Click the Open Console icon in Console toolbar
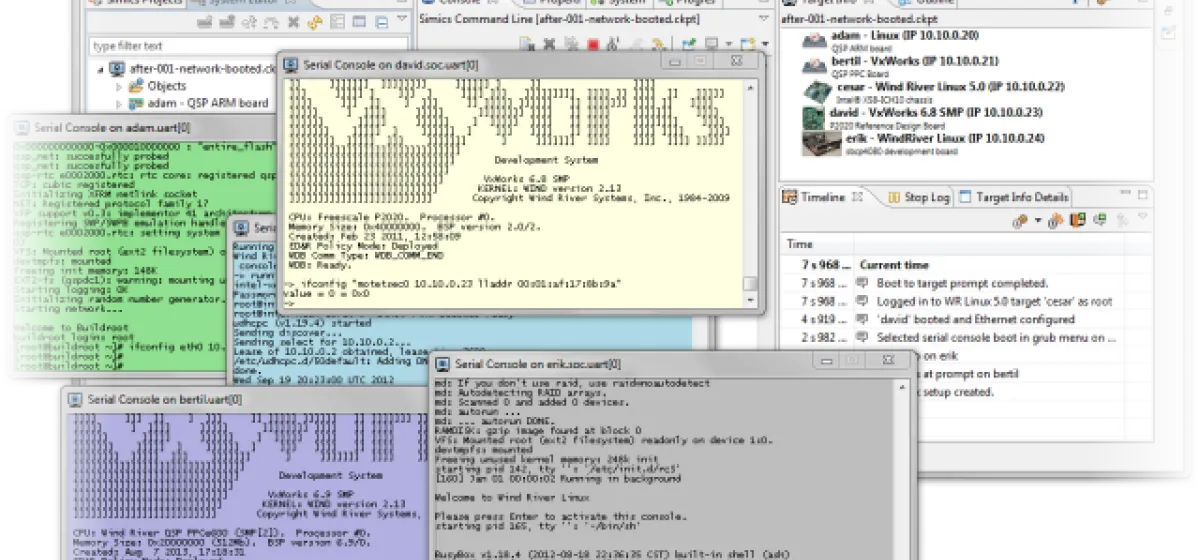 point(747,45)
